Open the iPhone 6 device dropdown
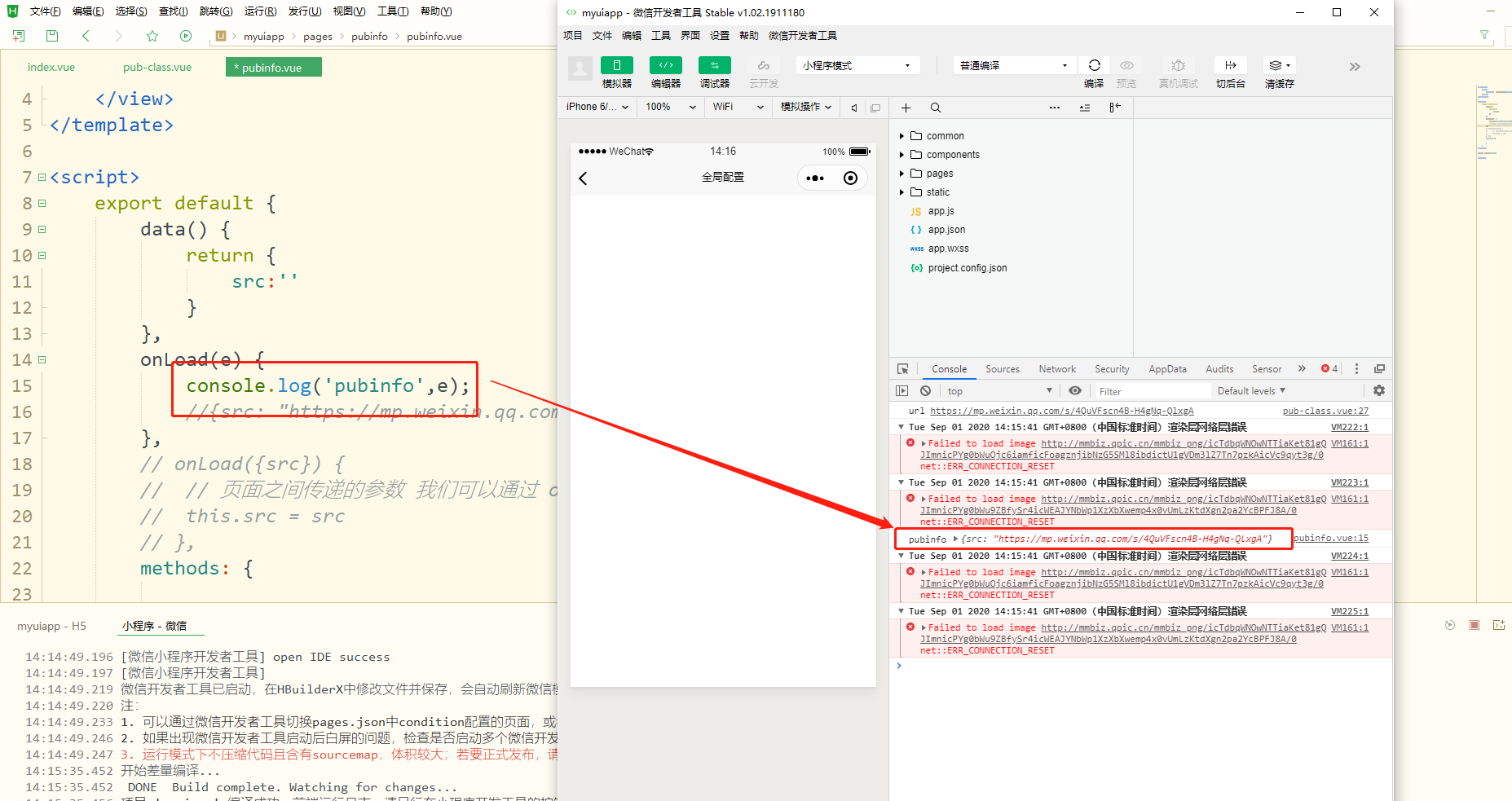This screenshot has height=801, width=1512. click(x=597, y=107)
